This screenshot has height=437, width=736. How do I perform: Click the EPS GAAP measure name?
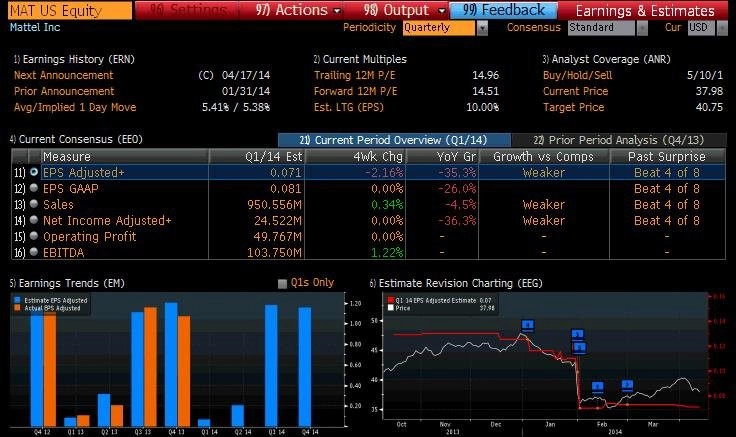click(71, 189)
